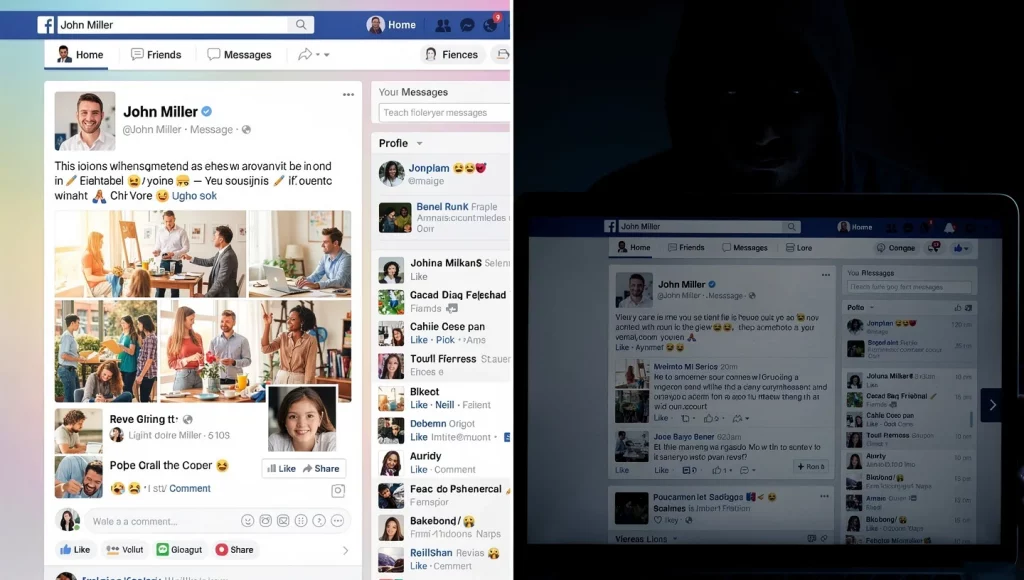Click the thumbs-up icon beside Pofle on the laptop

point(958,308)
